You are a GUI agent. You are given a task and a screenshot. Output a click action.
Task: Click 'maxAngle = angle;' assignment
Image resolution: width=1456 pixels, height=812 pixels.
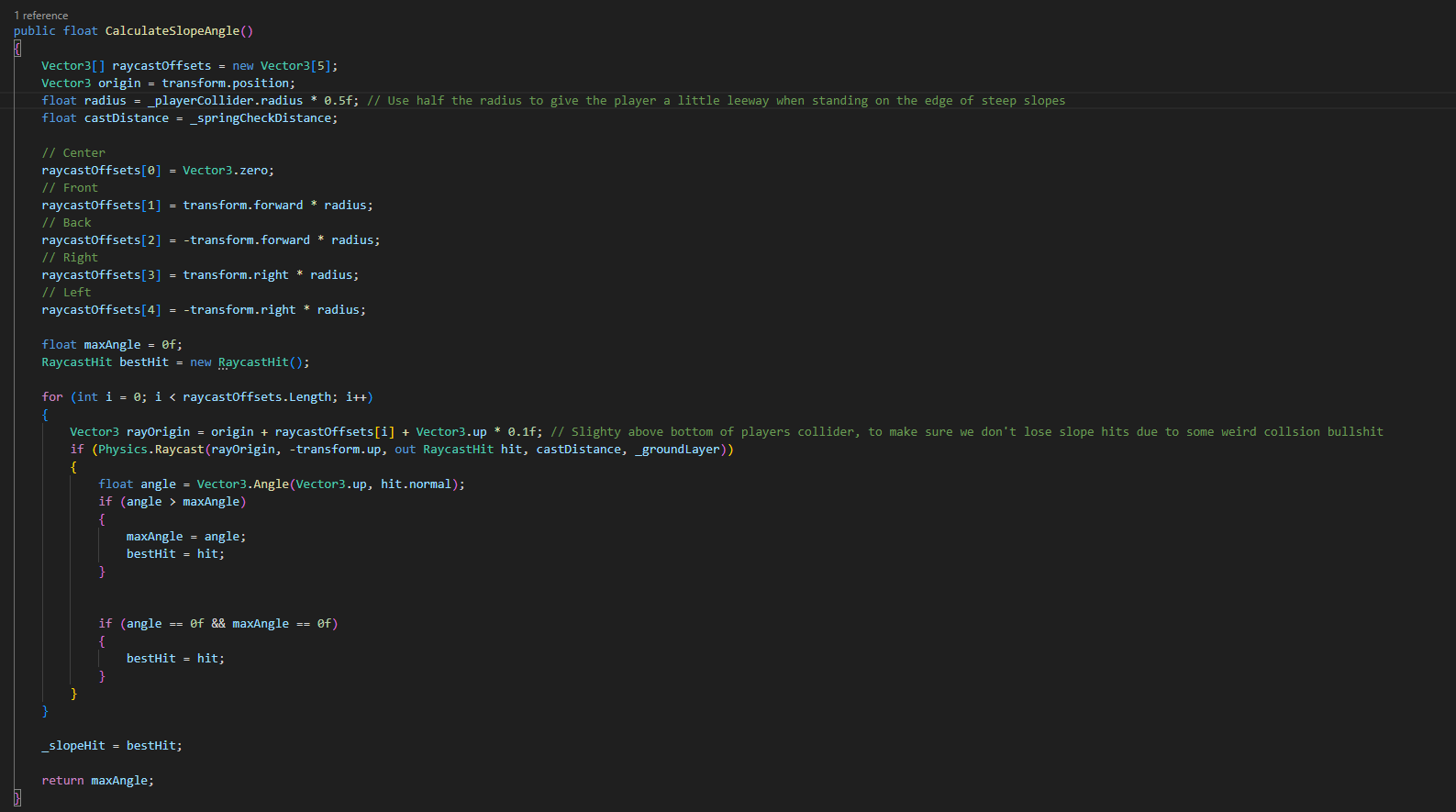pyautogui.click(x=186, y=537)
